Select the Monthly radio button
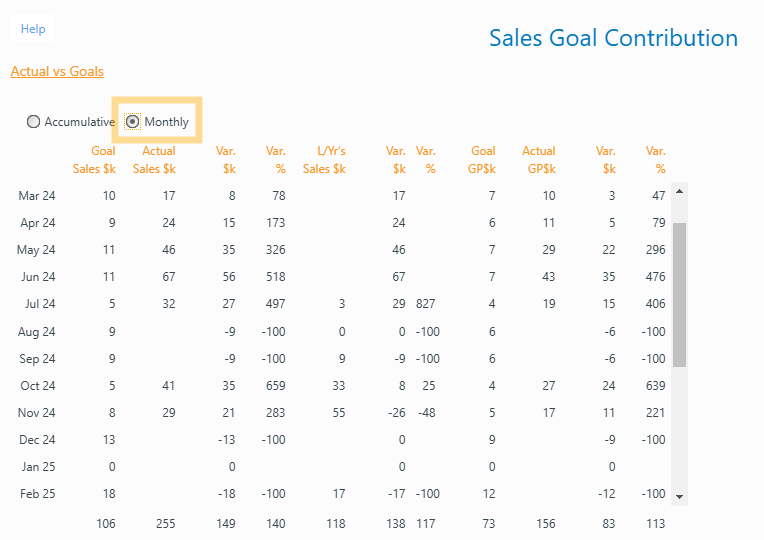764x540 pixels. tap(133, 122)
